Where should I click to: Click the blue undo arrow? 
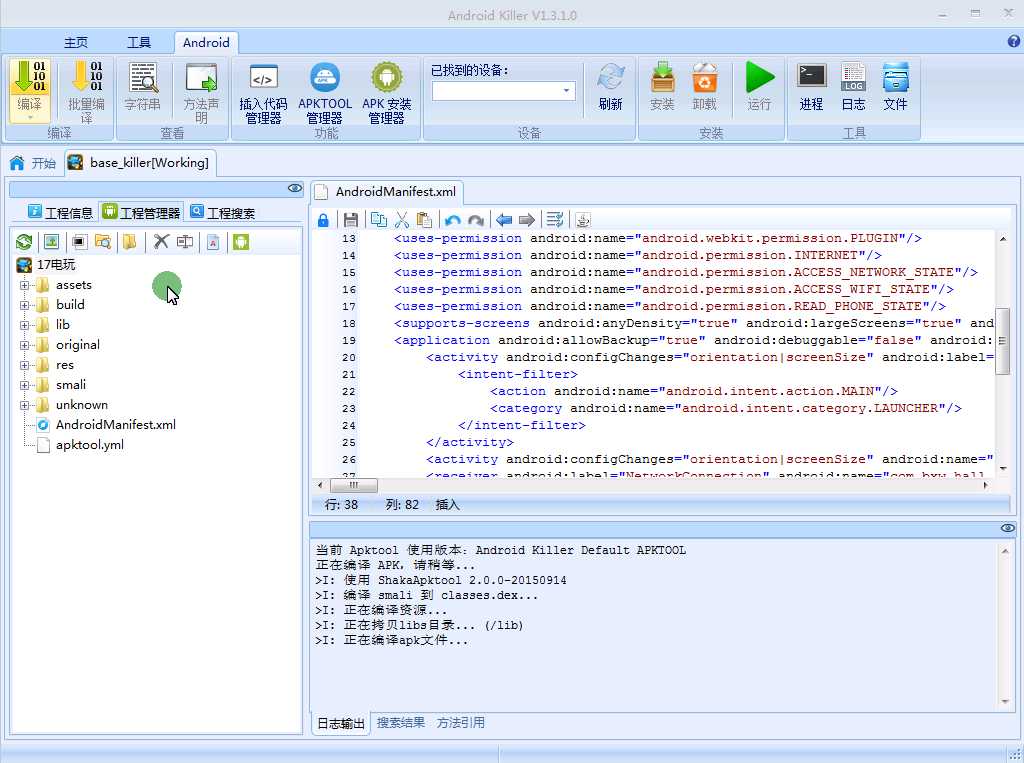[453, 220]
